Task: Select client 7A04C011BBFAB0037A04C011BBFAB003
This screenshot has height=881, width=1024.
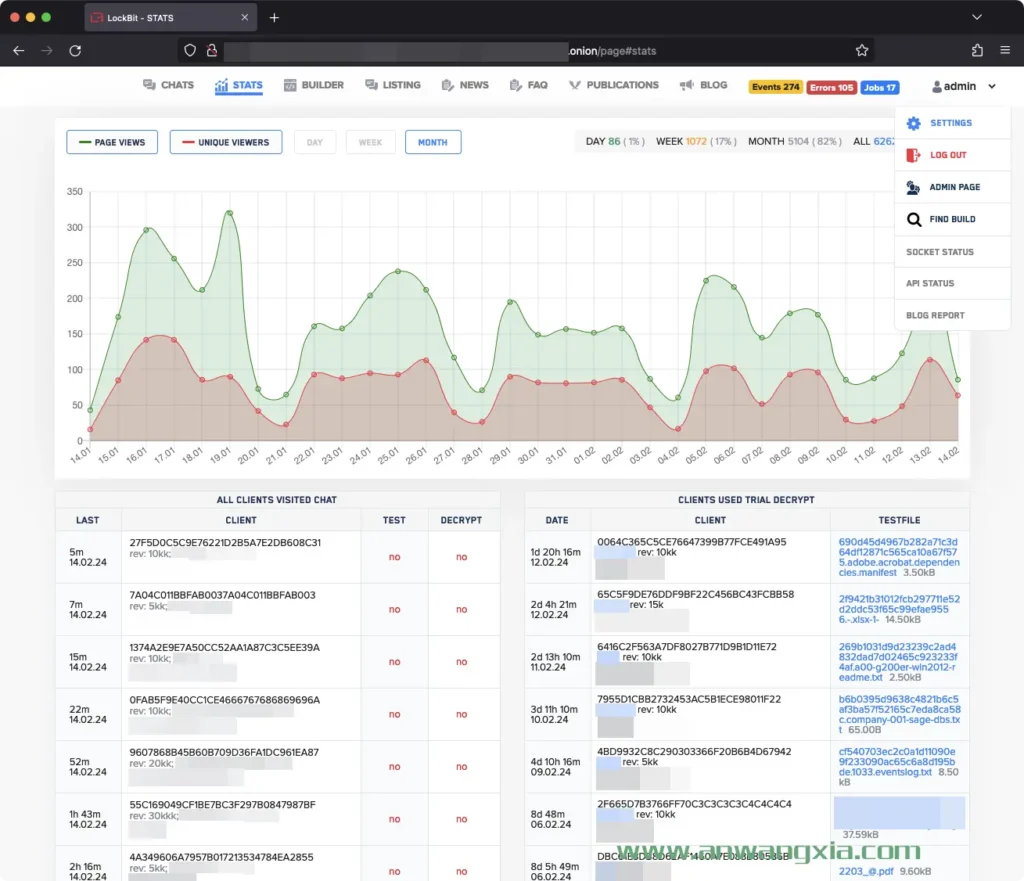Action: (222, 595)
